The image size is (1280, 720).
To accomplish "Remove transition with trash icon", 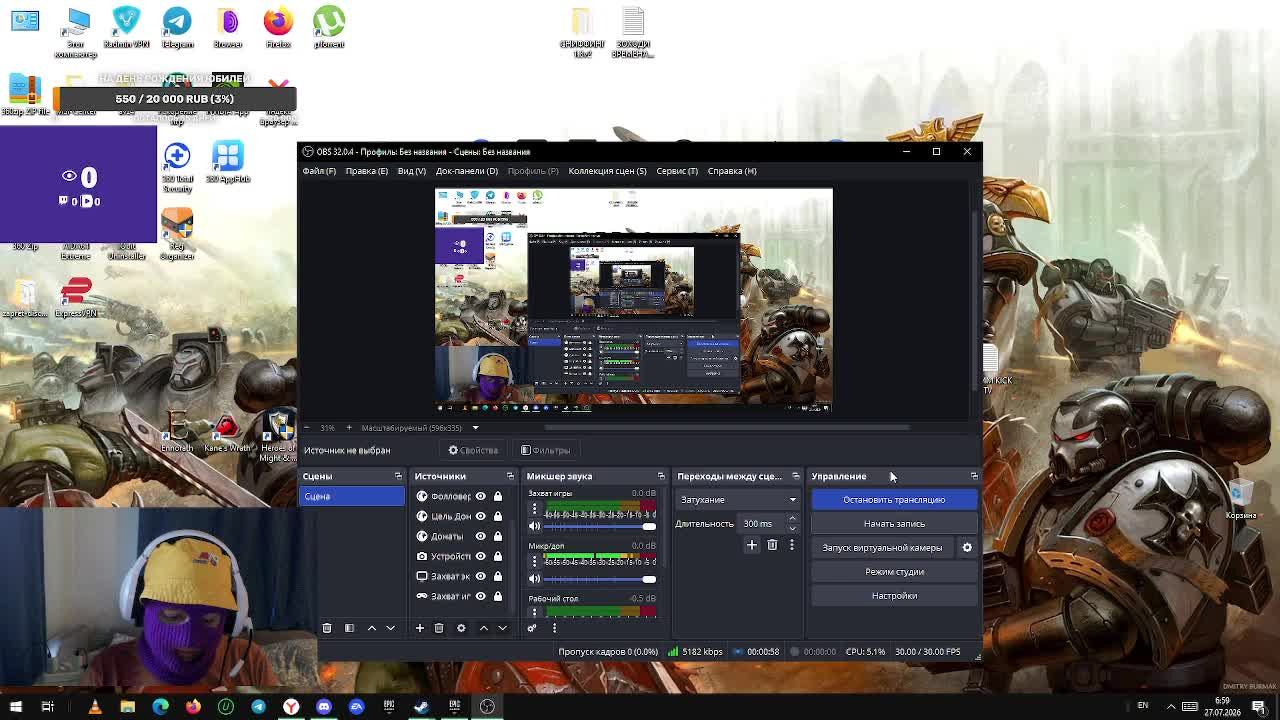I will [772, 545].
